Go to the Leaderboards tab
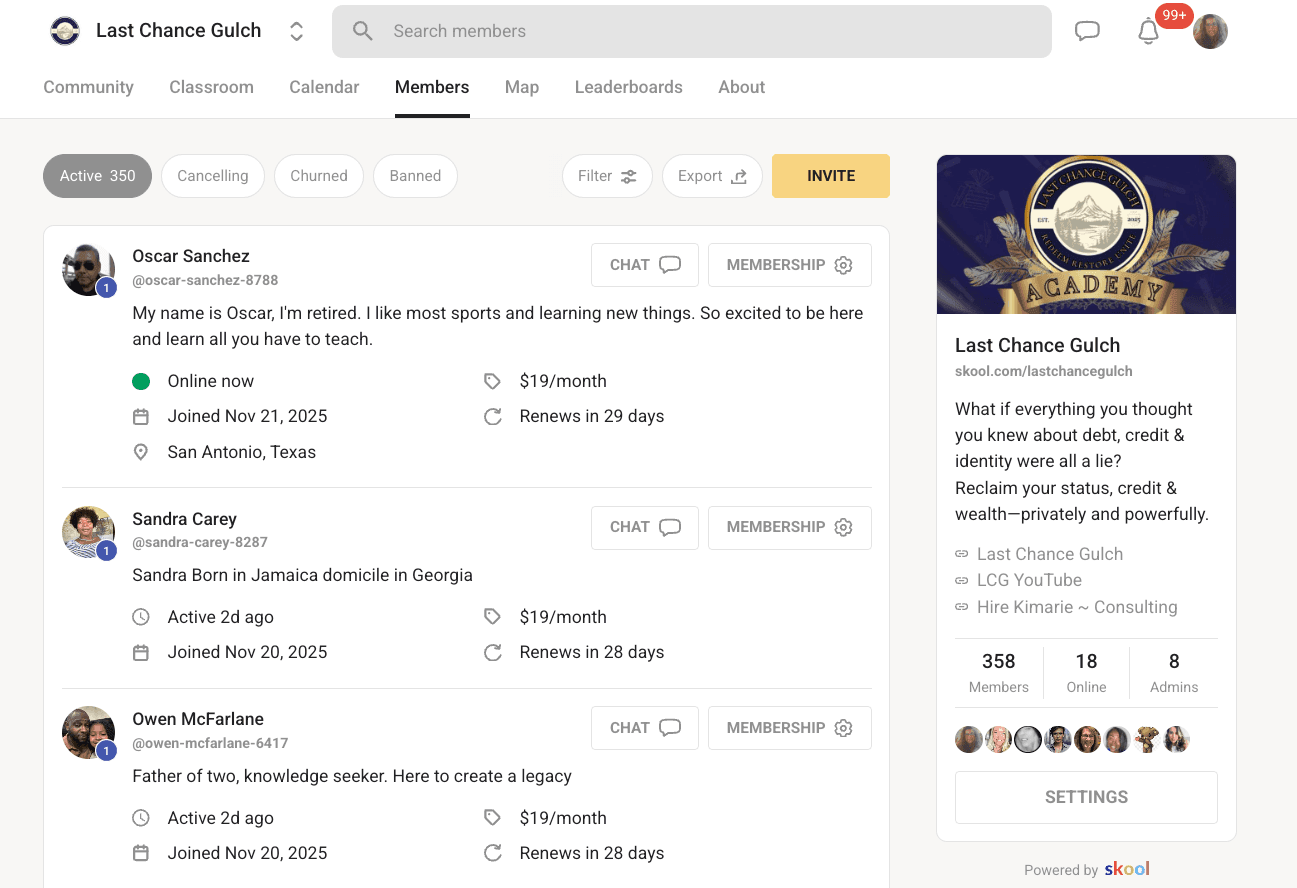The width and height of the screenshot is (1297, 888). tap(628, 87)
